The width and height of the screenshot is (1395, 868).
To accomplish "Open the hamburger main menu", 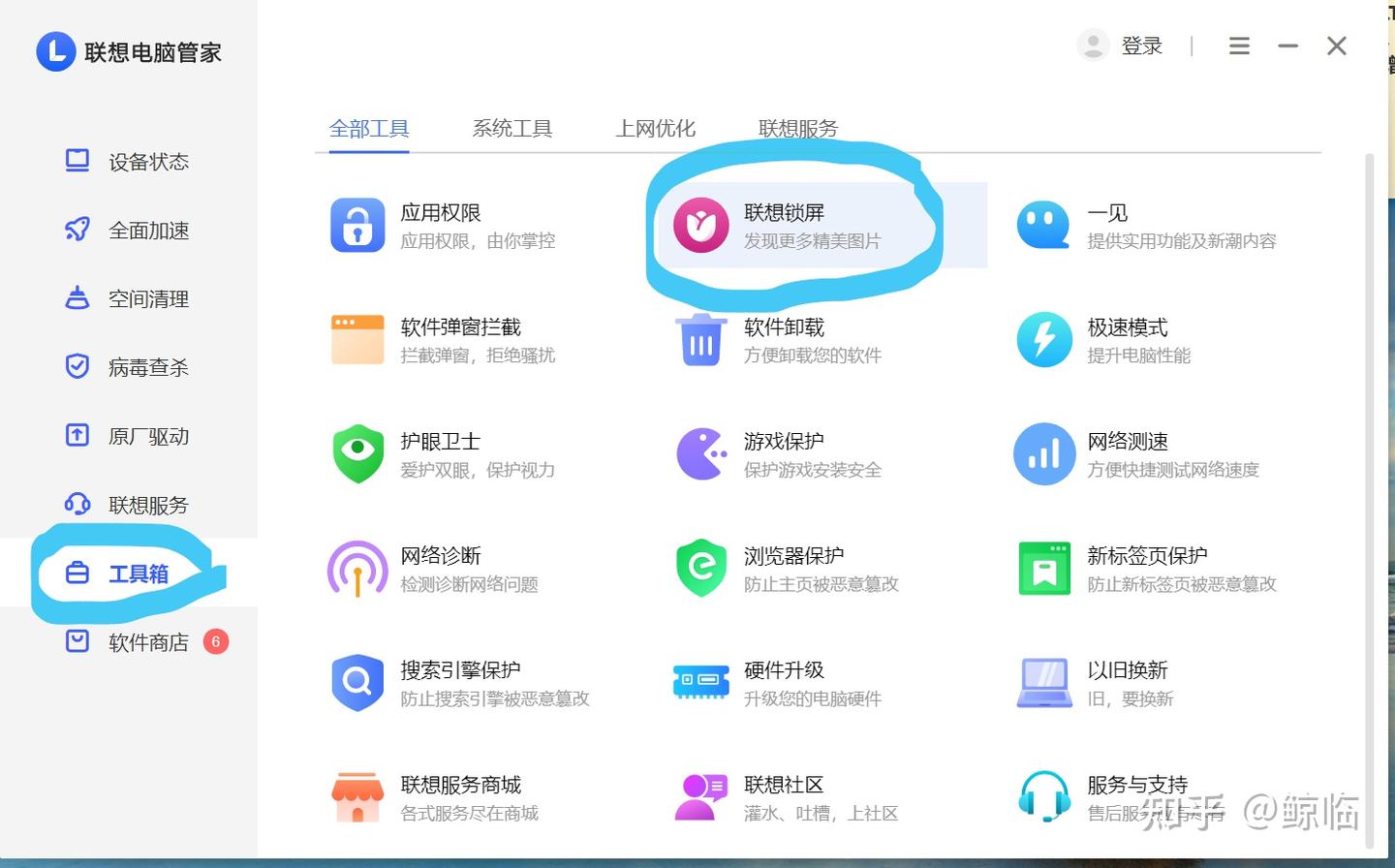I will 1239,46.
